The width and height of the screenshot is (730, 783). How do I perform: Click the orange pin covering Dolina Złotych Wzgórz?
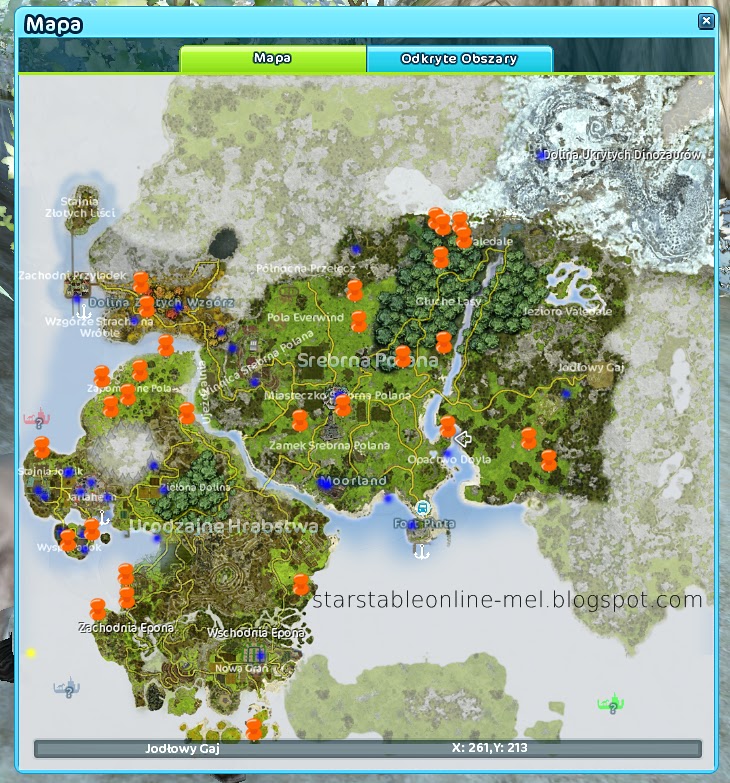[147, 306]
